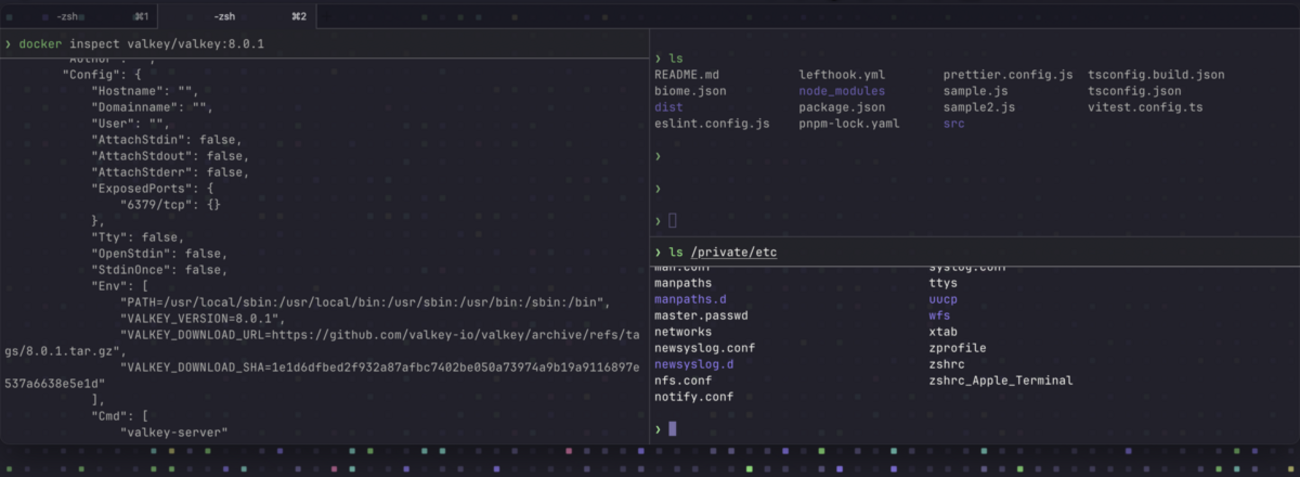The width and height of the screenshot is (1300, 477).
Task: Click the "AttachStdin": false line
Action: [x=166, y=140]
